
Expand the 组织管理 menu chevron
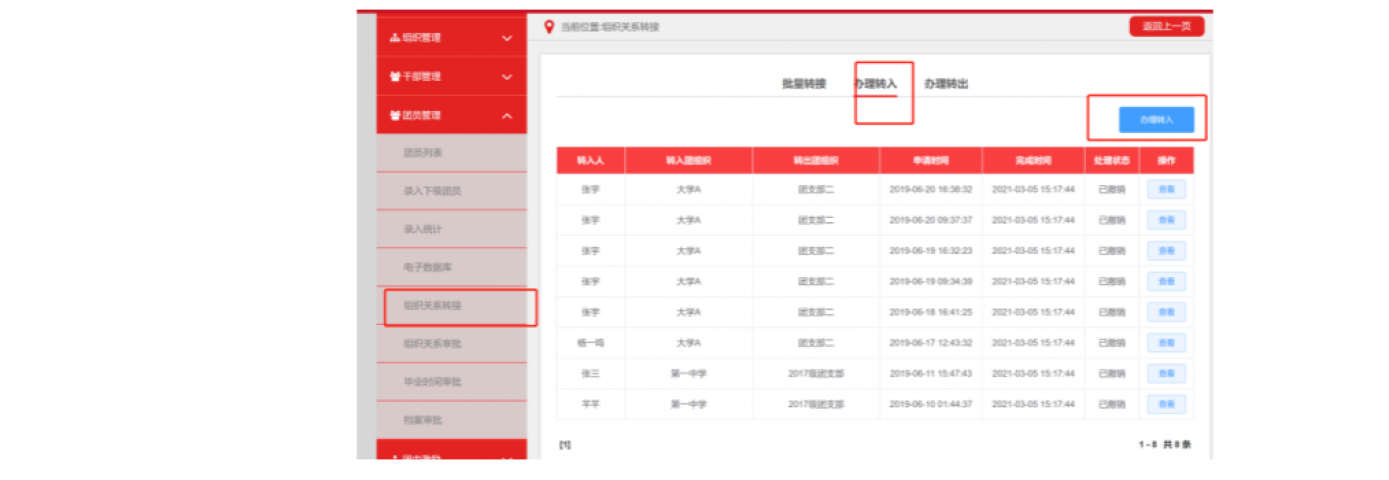click(x=507, y=39)
